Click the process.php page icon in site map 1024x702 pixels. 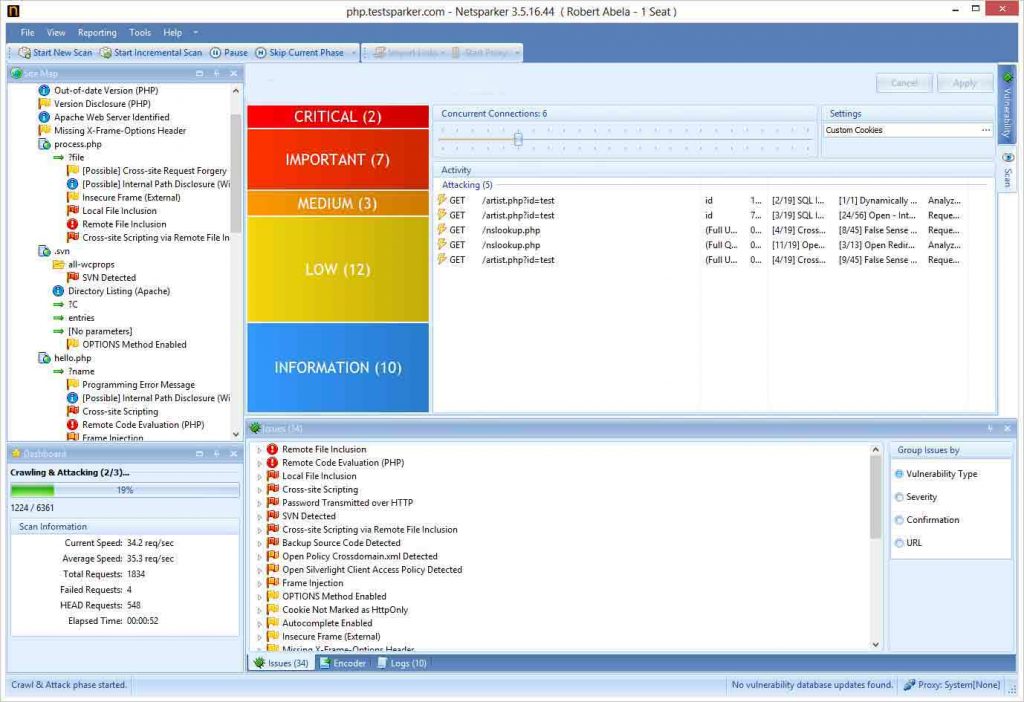pyautogui.click(x=44, y=144)
